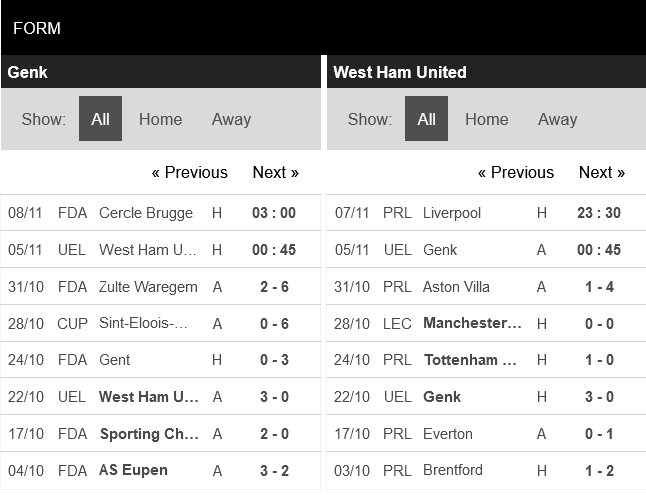The image size is (646, 501).
Task: Open the AS Eupen 3 - 2 match
Action: pyautogui.click(x=133, y=470)
